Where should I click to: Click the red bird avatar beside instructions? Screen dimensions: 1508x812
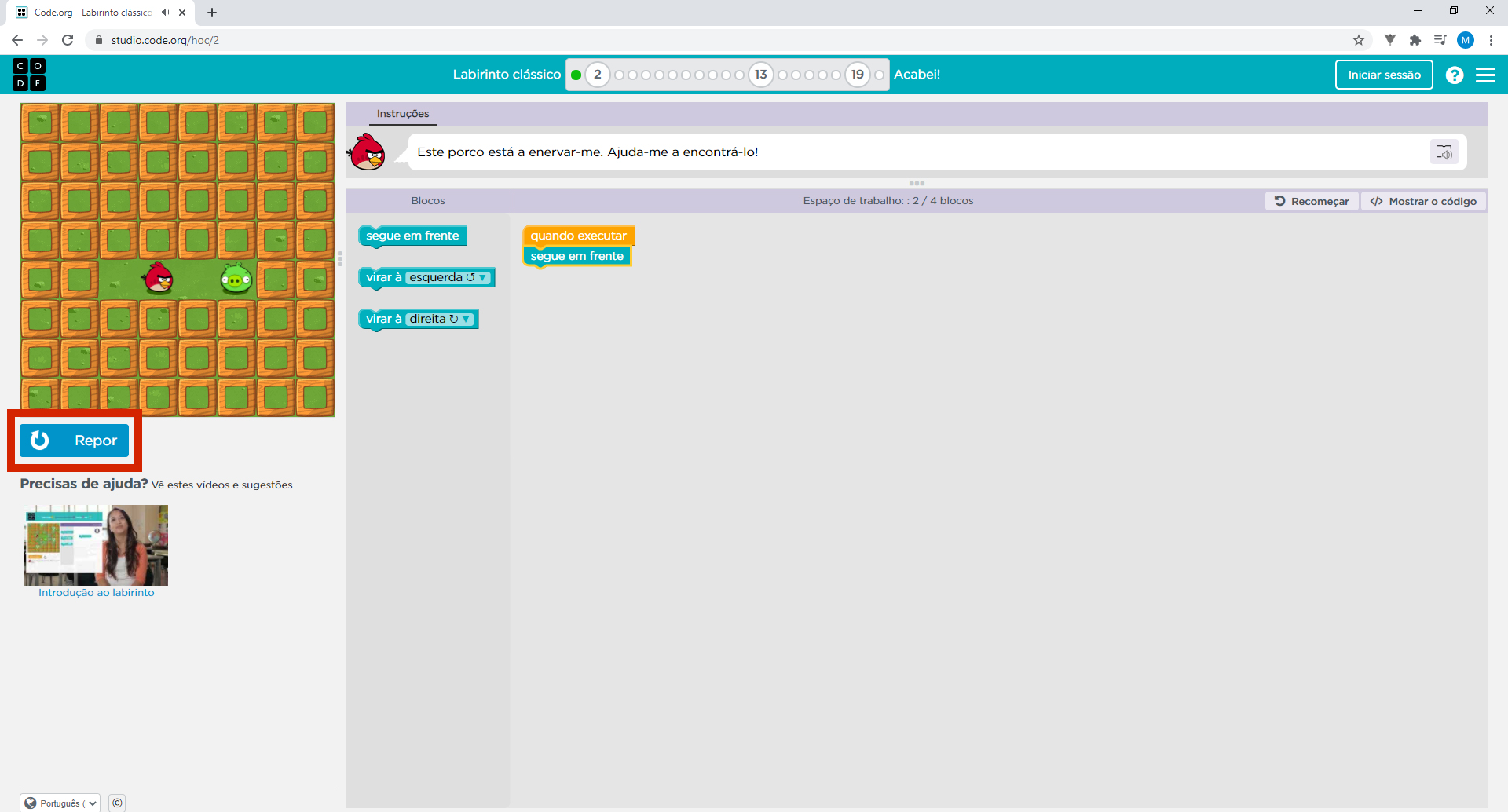[367, 152]
